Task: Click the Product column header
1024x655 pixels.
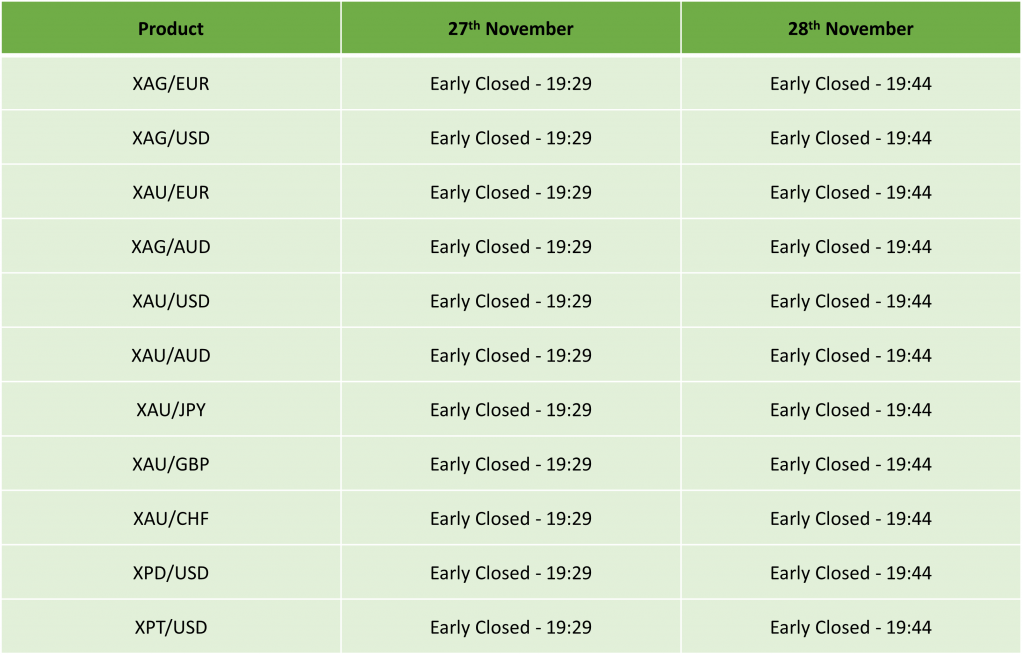Action: point(171,28)
